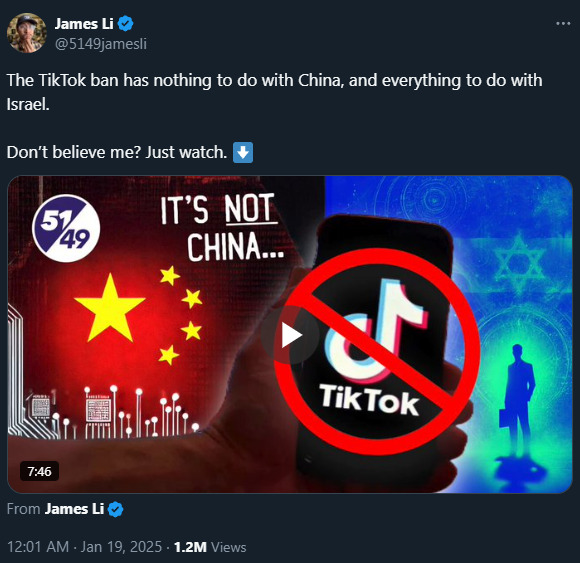
Task: Click the 1.2M Views count
Action: pyautogui.click(x=210, y=547)
